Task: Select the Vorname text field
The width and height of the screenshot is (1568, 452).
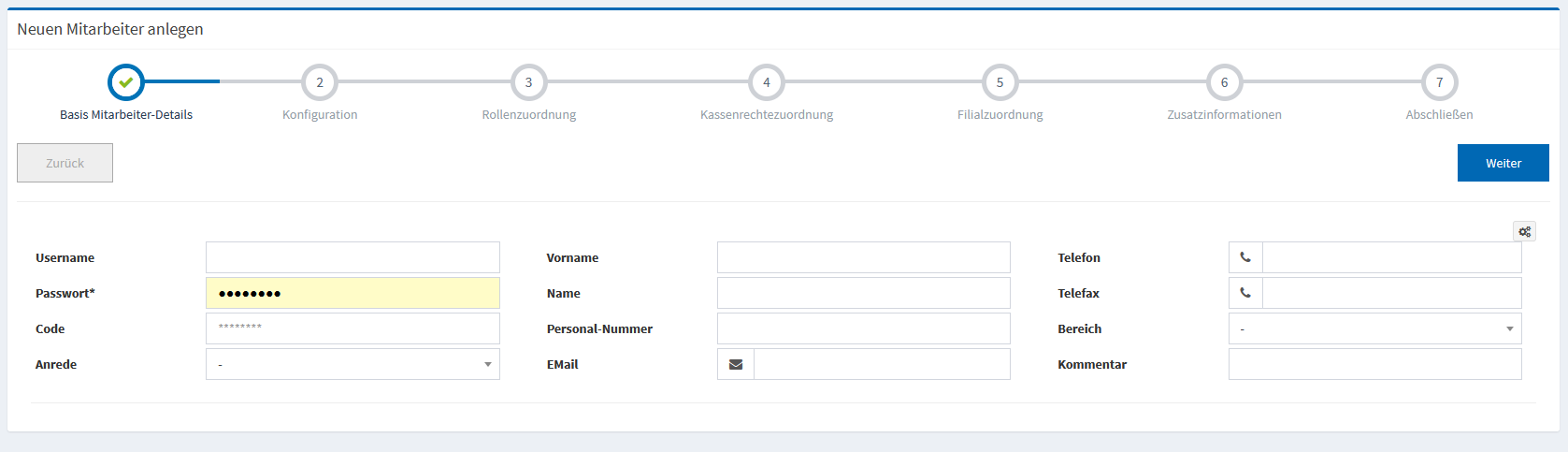Action: (863, 257)
